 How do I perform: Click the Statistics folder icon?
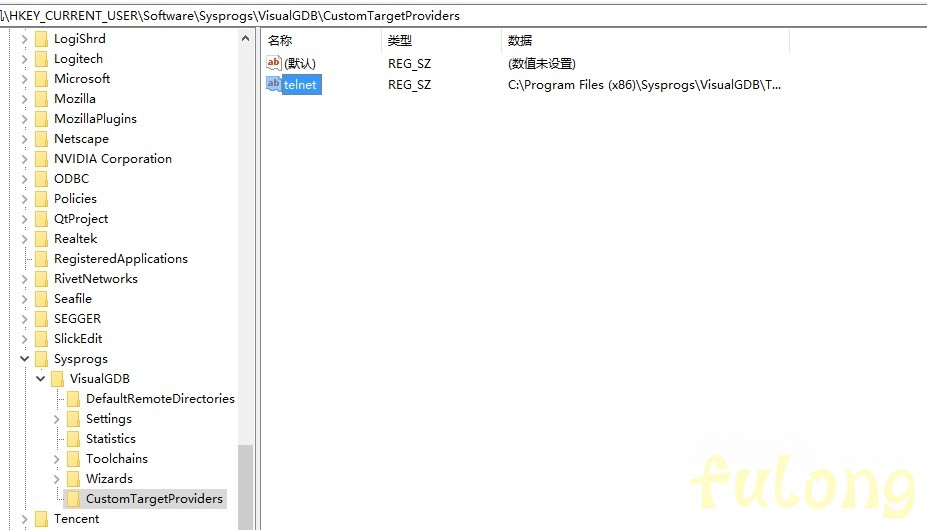pyautogui.click(x=73, y=439)
